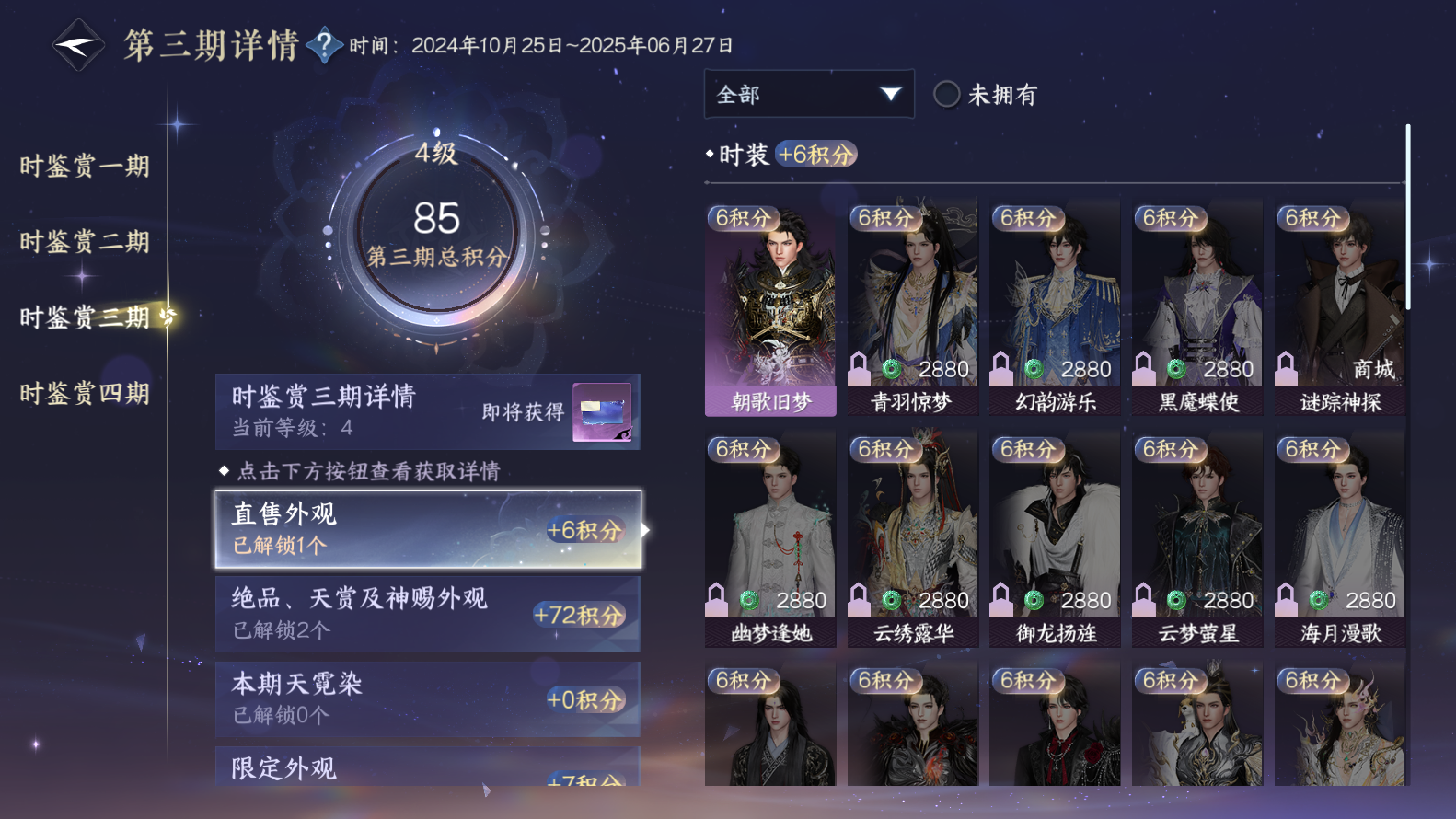Click the outfit list vertical scrollbar
Screen dimensions: 1456x819
tap(1408, 216)
